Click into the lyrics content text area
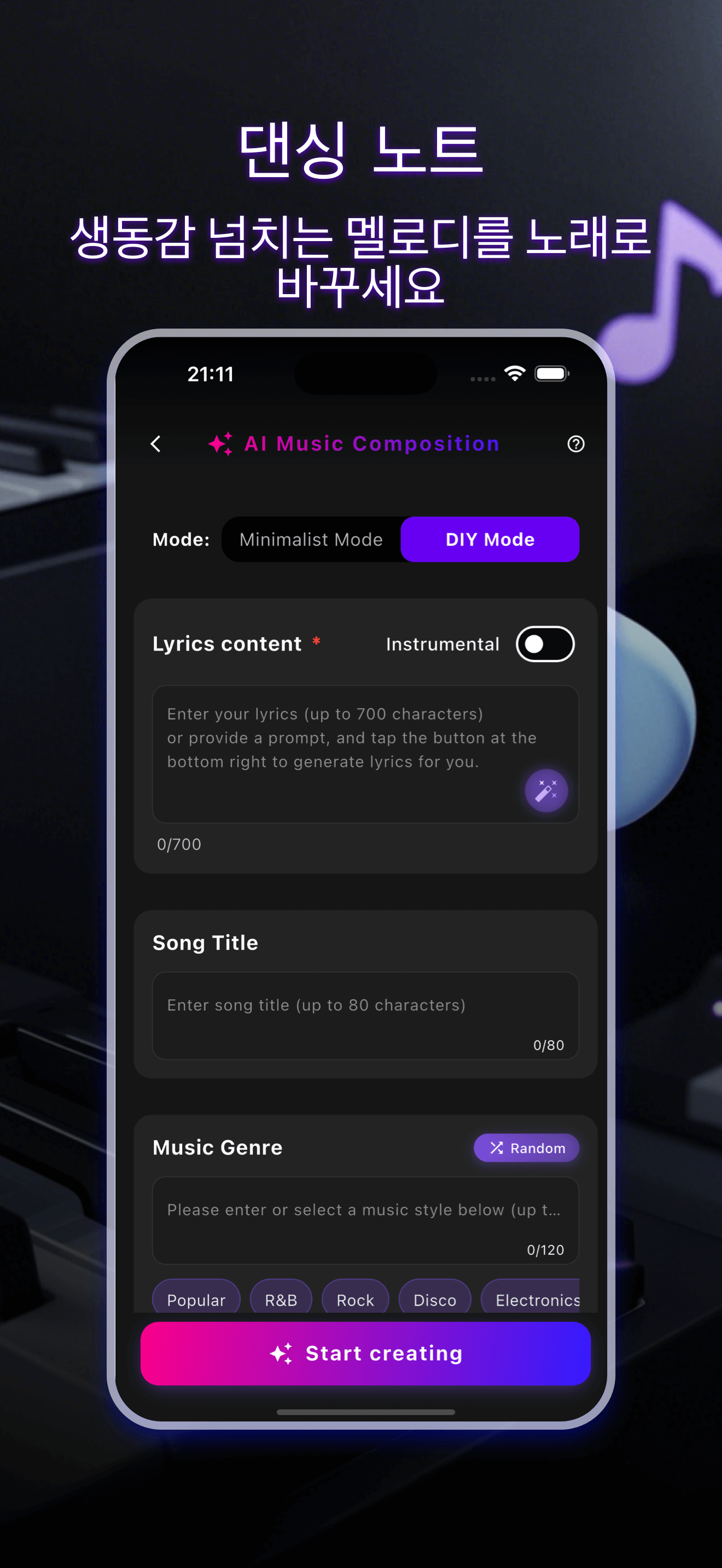Image resolution: width=722 pixels, height=1568 pixels. [x=365, y=754]
